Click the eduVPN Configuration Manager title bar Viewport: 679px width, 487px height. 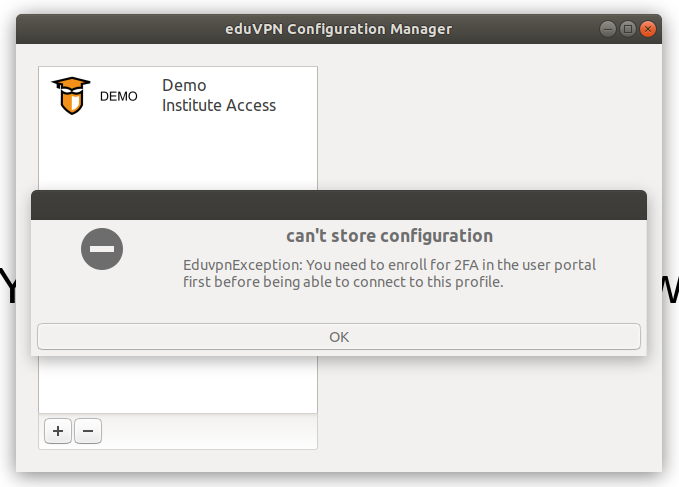339,29
